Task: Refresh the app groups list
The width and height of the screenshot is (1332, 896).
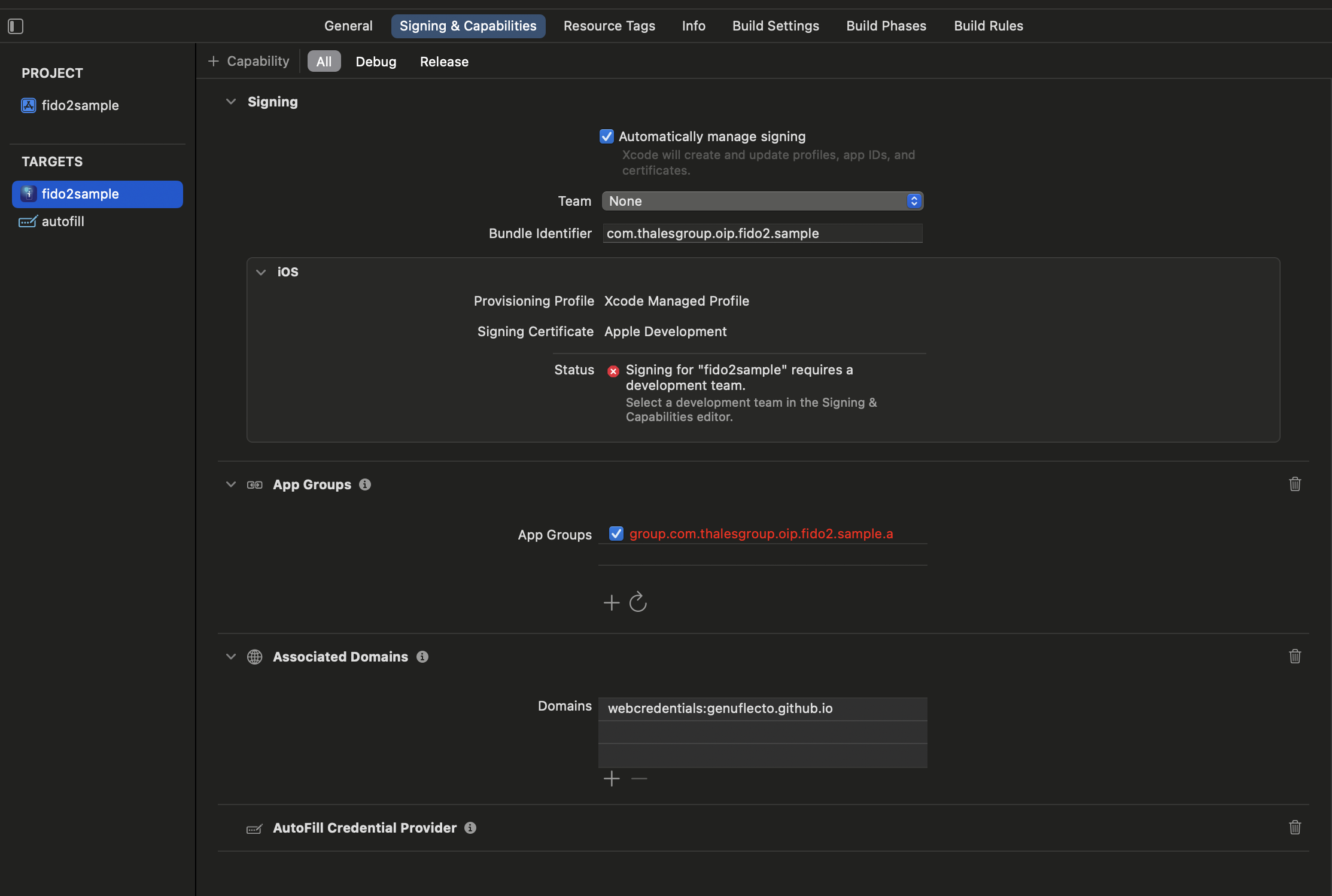Action: 638,602
